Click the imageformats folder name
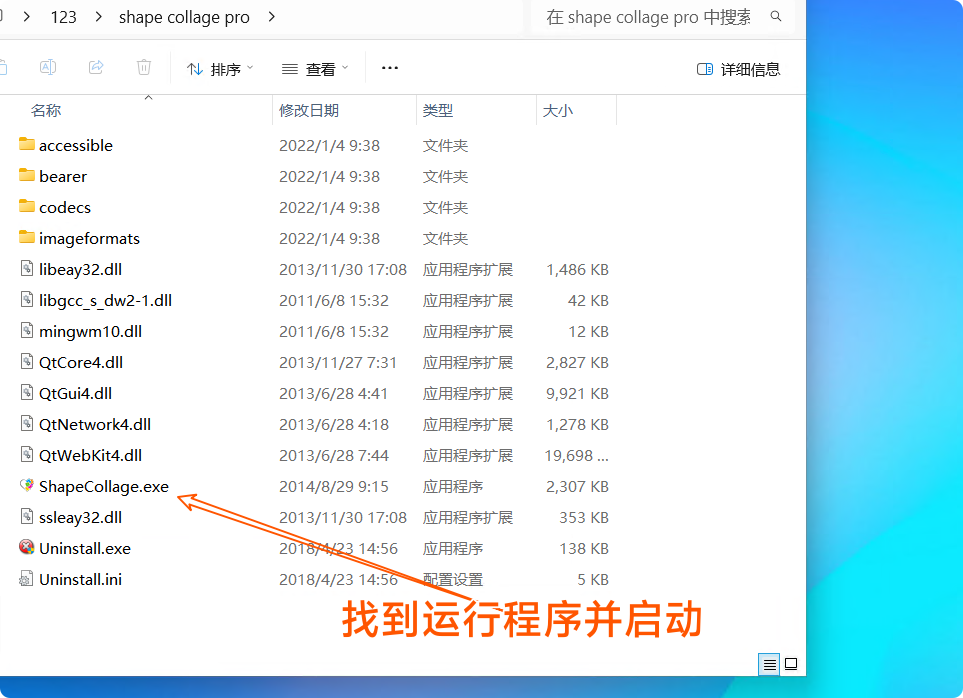This screenshot has height=698, width=963. 89,239
